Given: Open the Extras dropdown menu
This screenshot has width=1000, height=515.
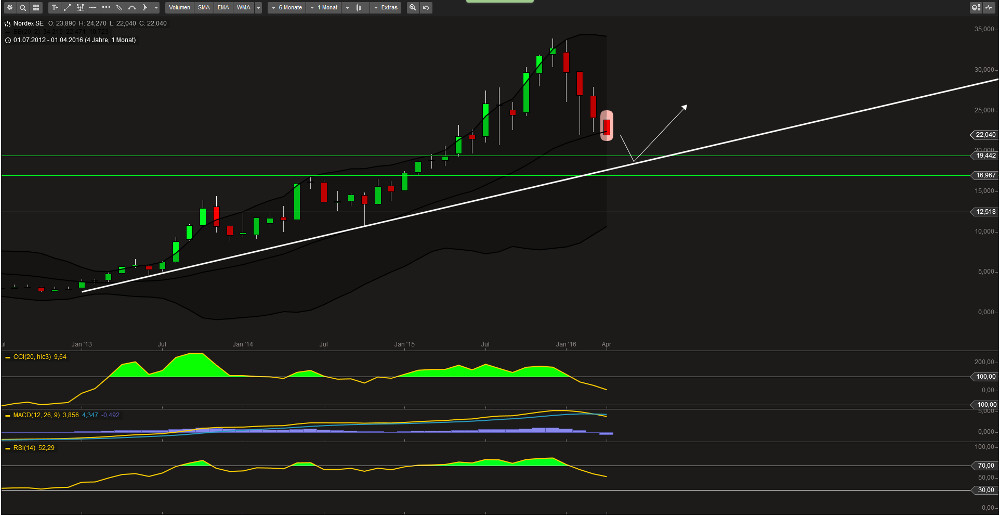Looking at the screenshot, I should pos(385,8).
